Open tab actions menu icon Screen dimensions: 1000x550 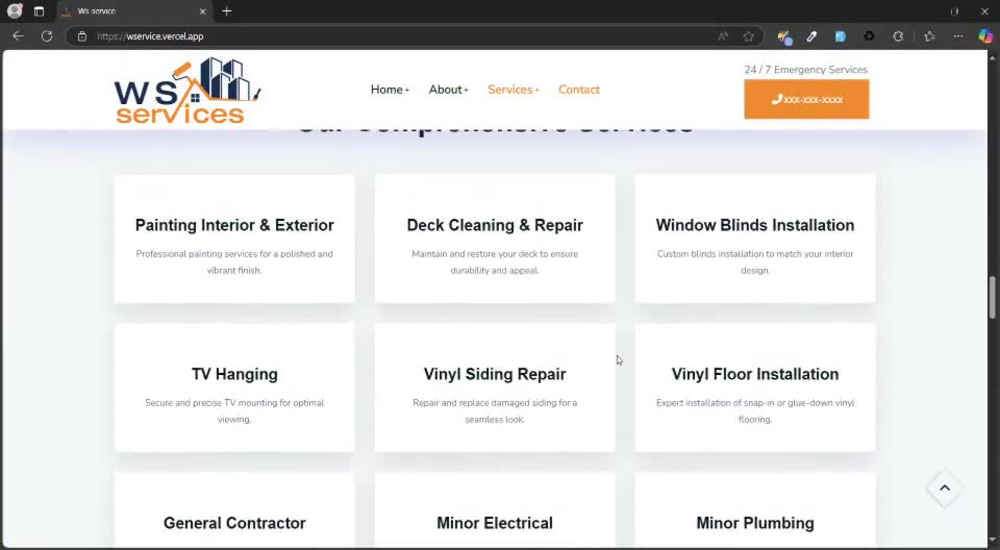tap(39, 11)
